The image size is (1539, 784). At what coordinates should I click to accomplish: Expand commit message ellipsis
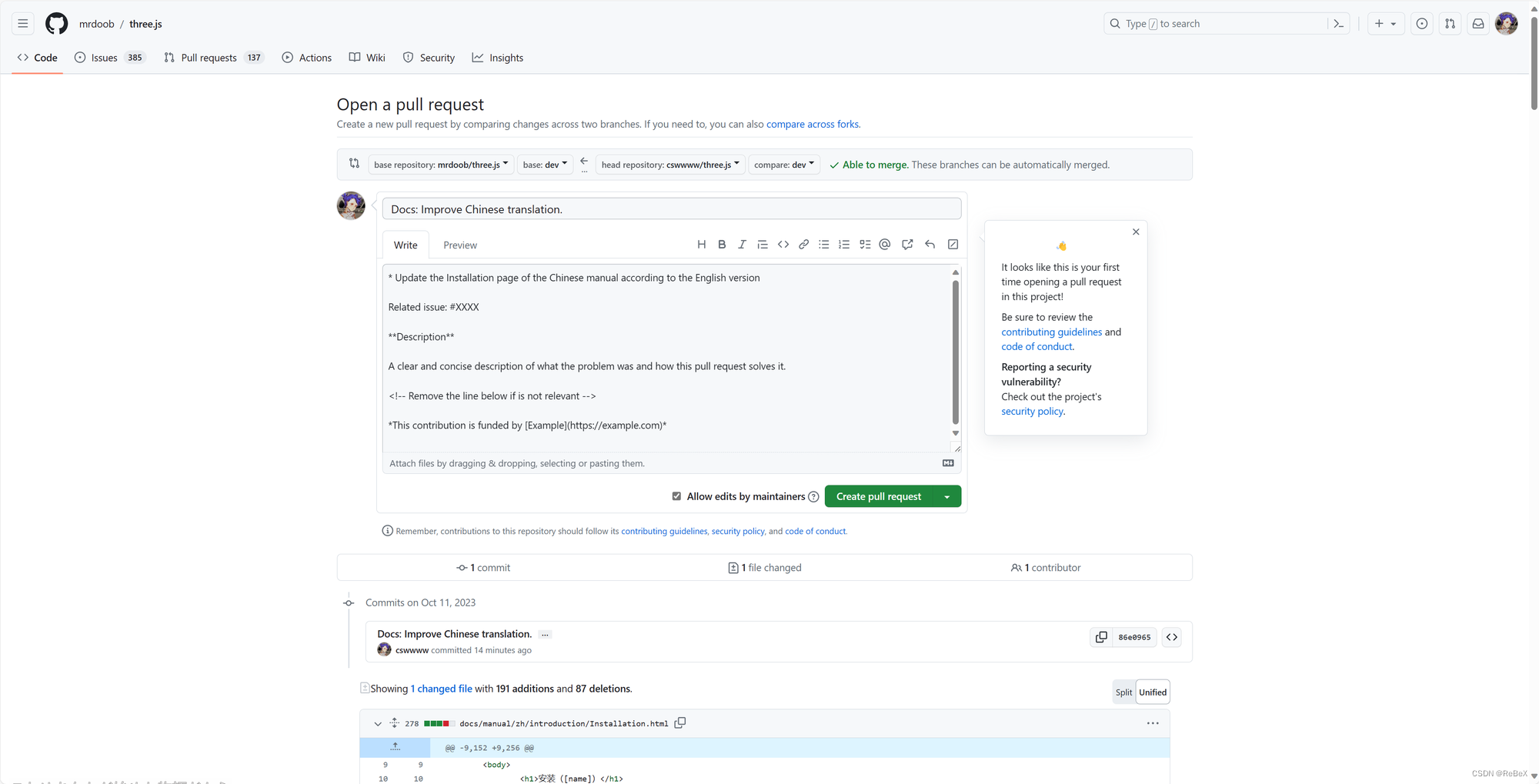coord(545,635)
